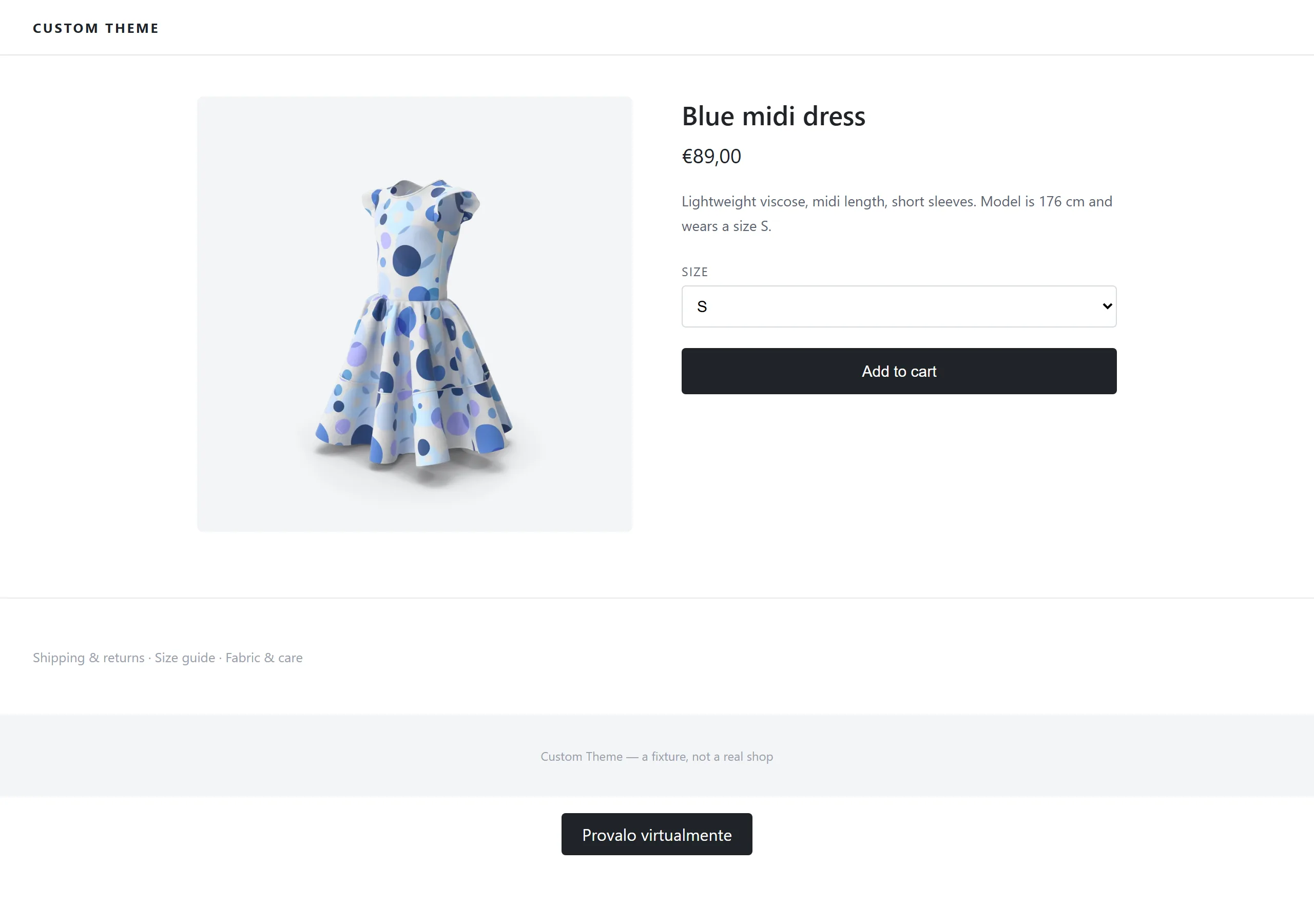Open the Size guide link
Image resolution: width=1314 pixels, height=924 pixels.
click(x=185, y=658)
